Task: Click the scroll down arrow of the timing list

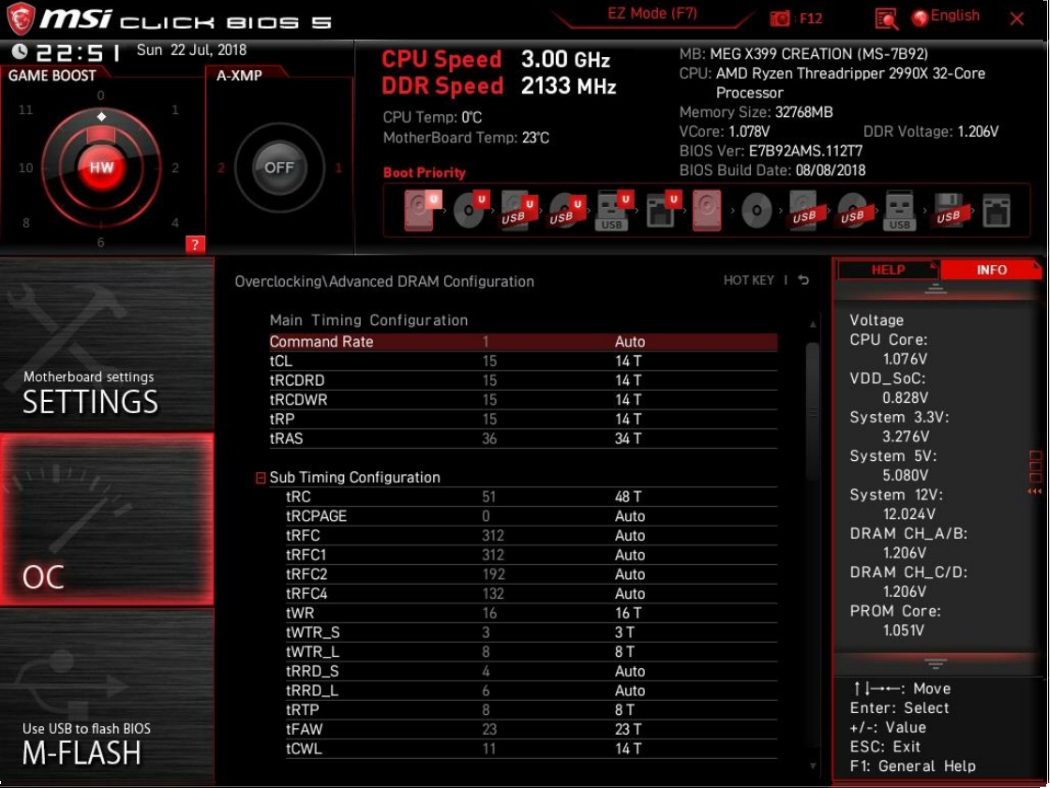Action: [813, 766]
